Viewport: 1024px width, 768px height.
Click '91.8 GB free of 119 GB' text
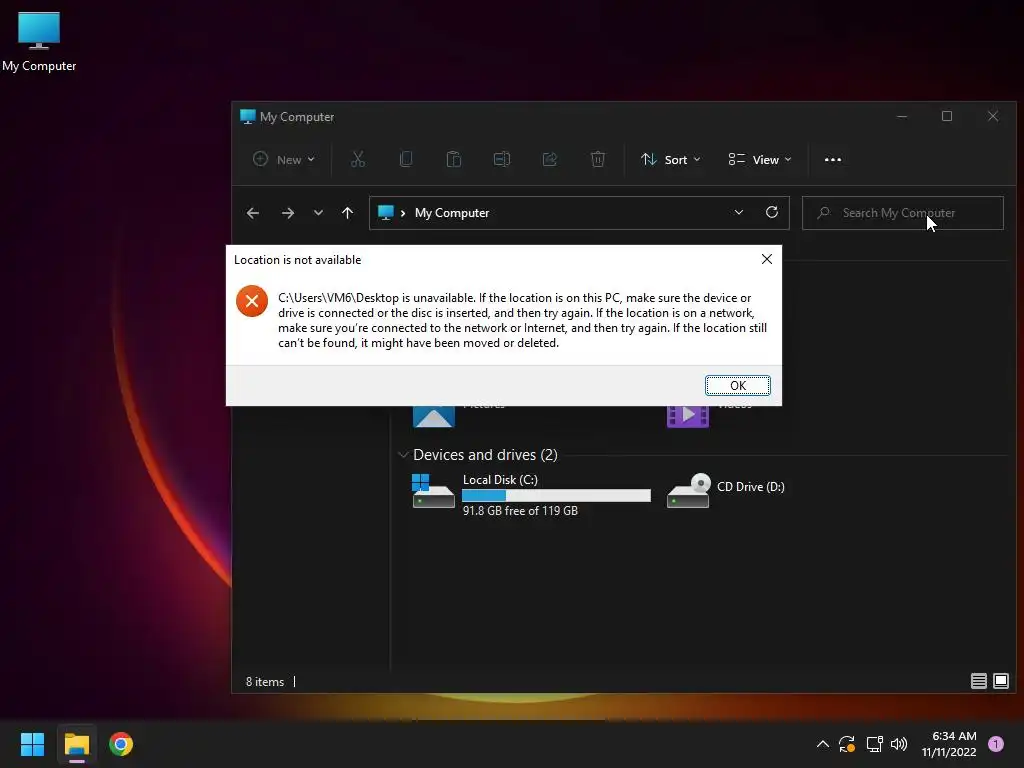pos(520,511)
